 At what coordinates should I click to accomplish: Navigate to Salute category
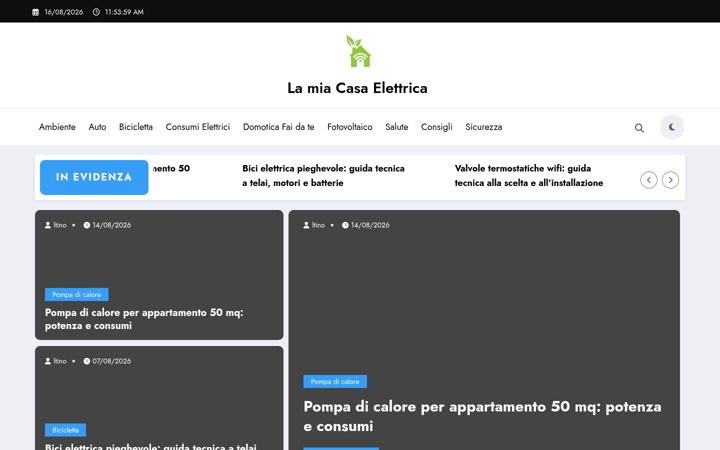click(396, 127)
